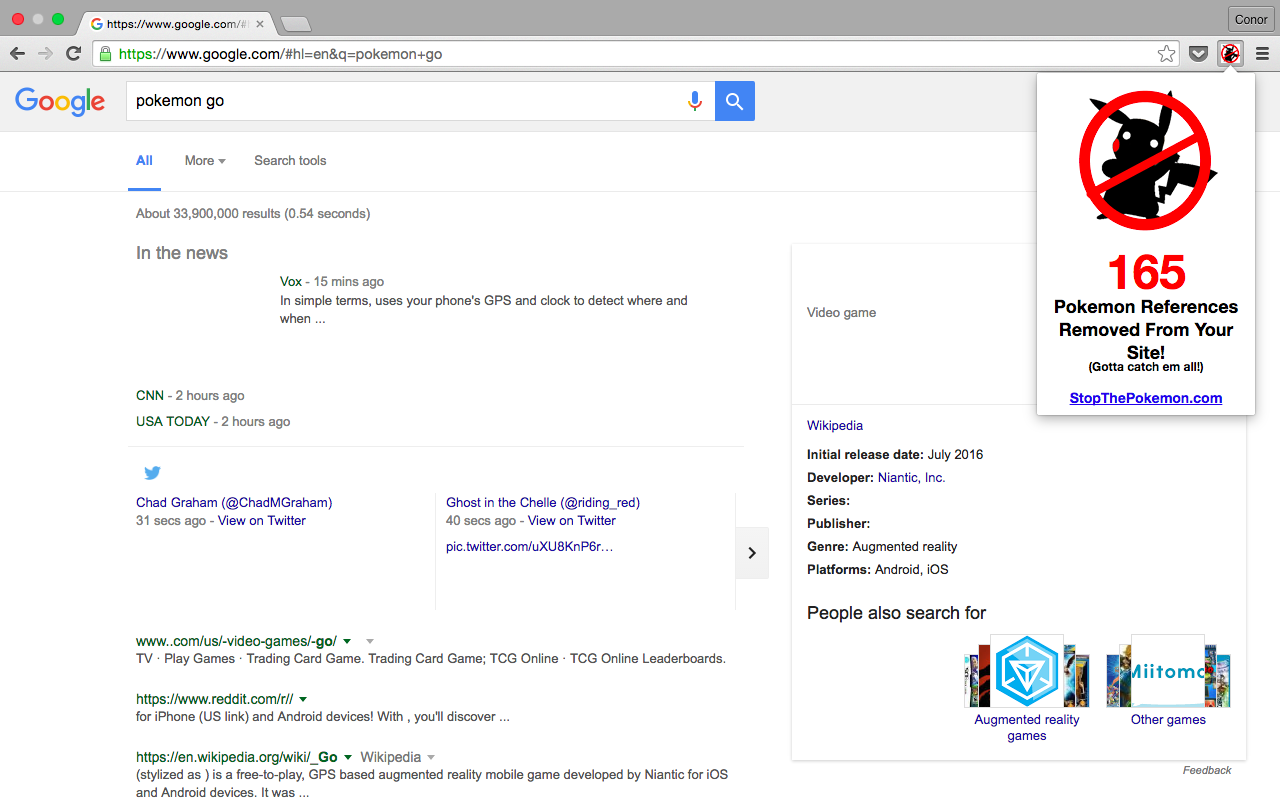Open the Augmented reality games link

1027,727
